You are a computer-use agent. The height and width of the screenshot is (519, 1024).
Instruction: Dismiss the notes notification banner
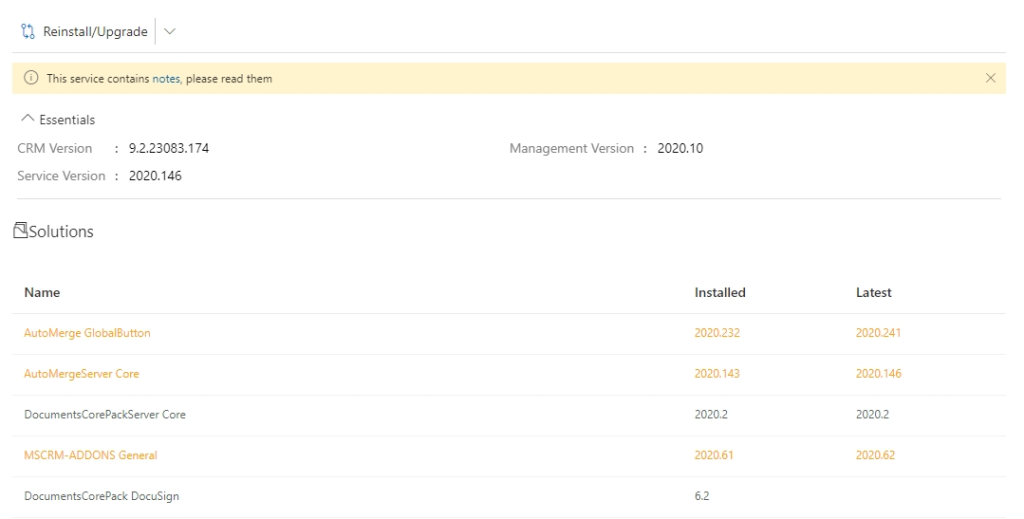(990, 78)
